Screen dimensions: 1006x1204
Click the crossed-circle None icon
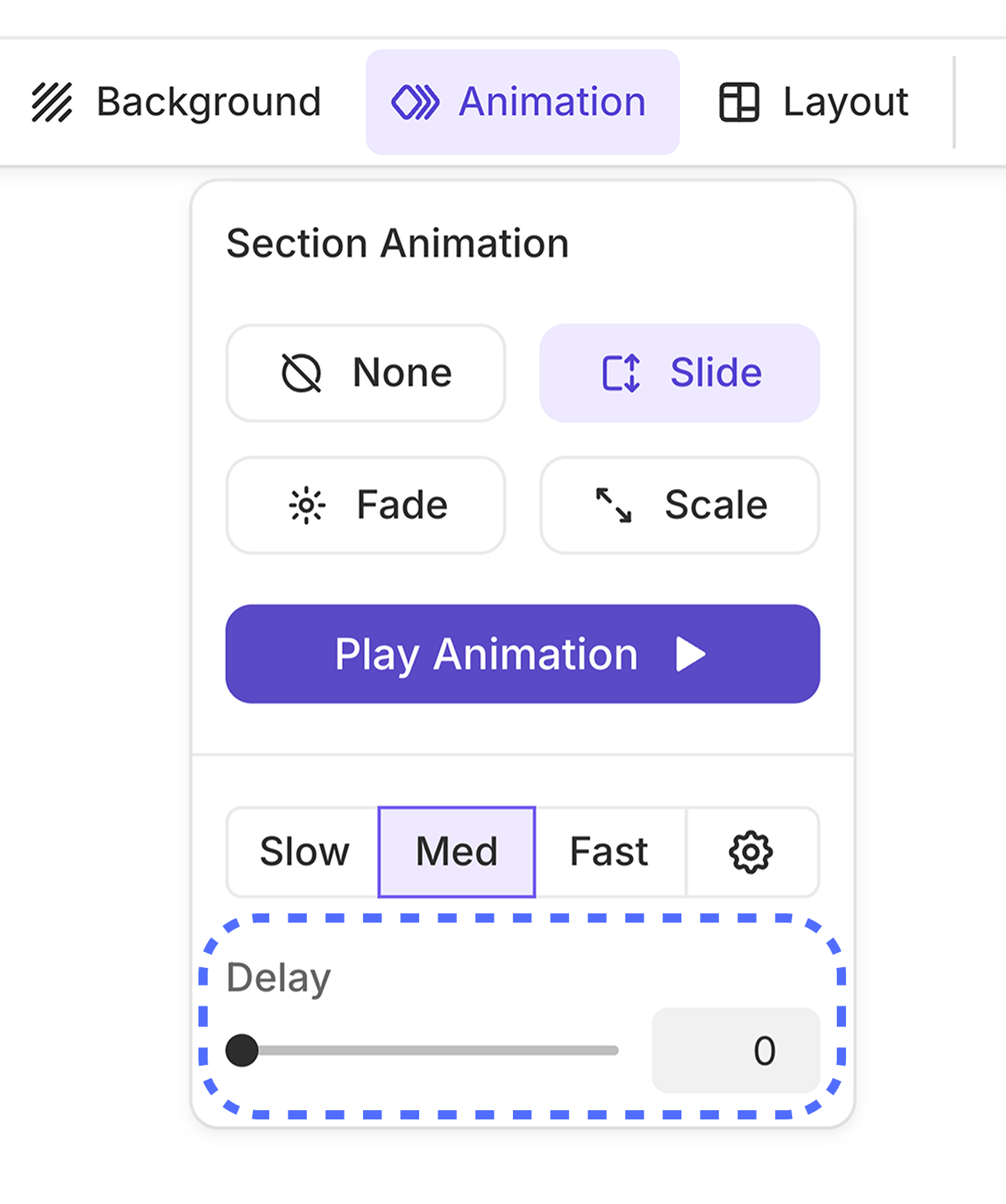[x=301, y=374]
